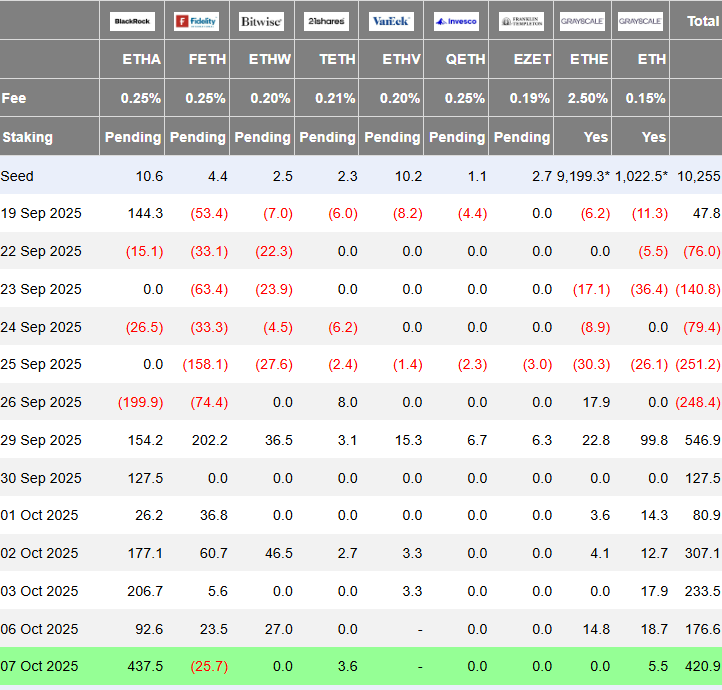Select the 29 Sep 2025 date cell
Screen dimensions: 722x690
click(42, 440)
